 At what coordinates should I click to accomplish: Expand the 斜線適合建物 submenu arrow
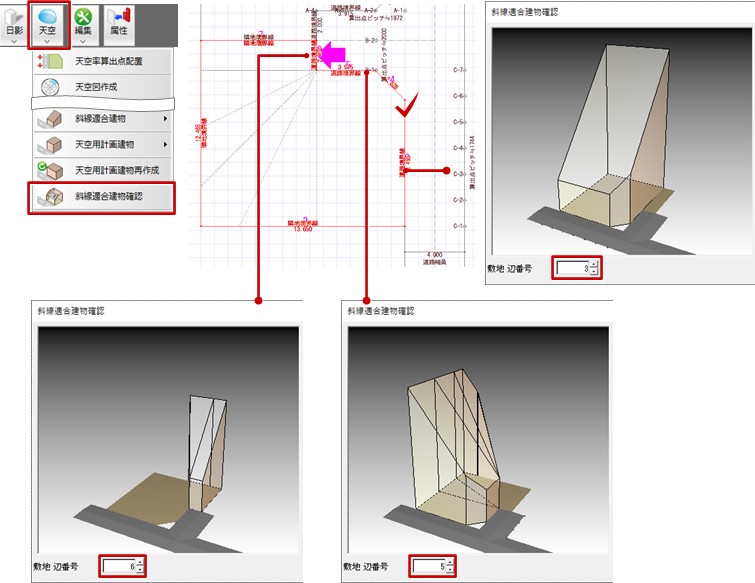pos(164,120)
